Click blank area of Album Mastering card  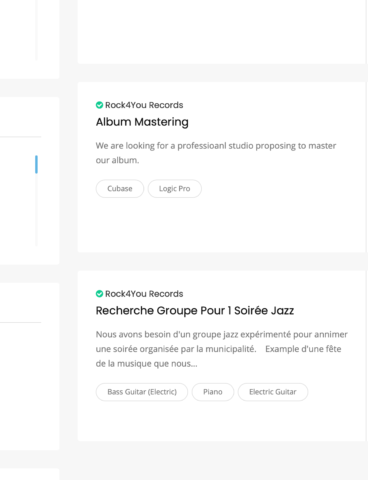222,225
